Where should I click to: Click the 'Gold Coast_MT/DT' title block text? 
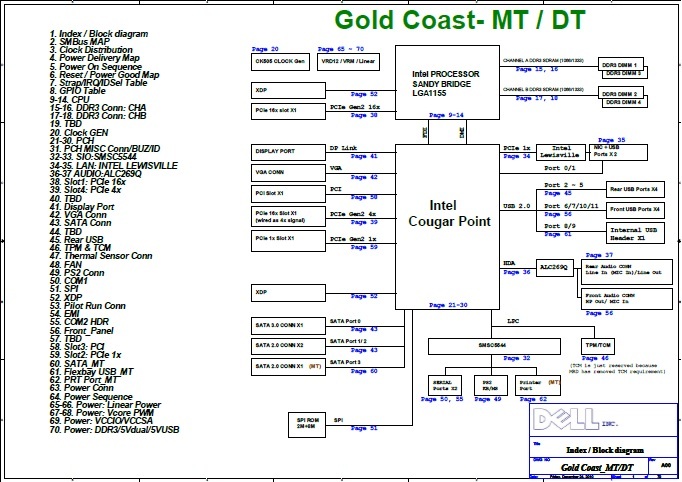click(x=597, y=468)
